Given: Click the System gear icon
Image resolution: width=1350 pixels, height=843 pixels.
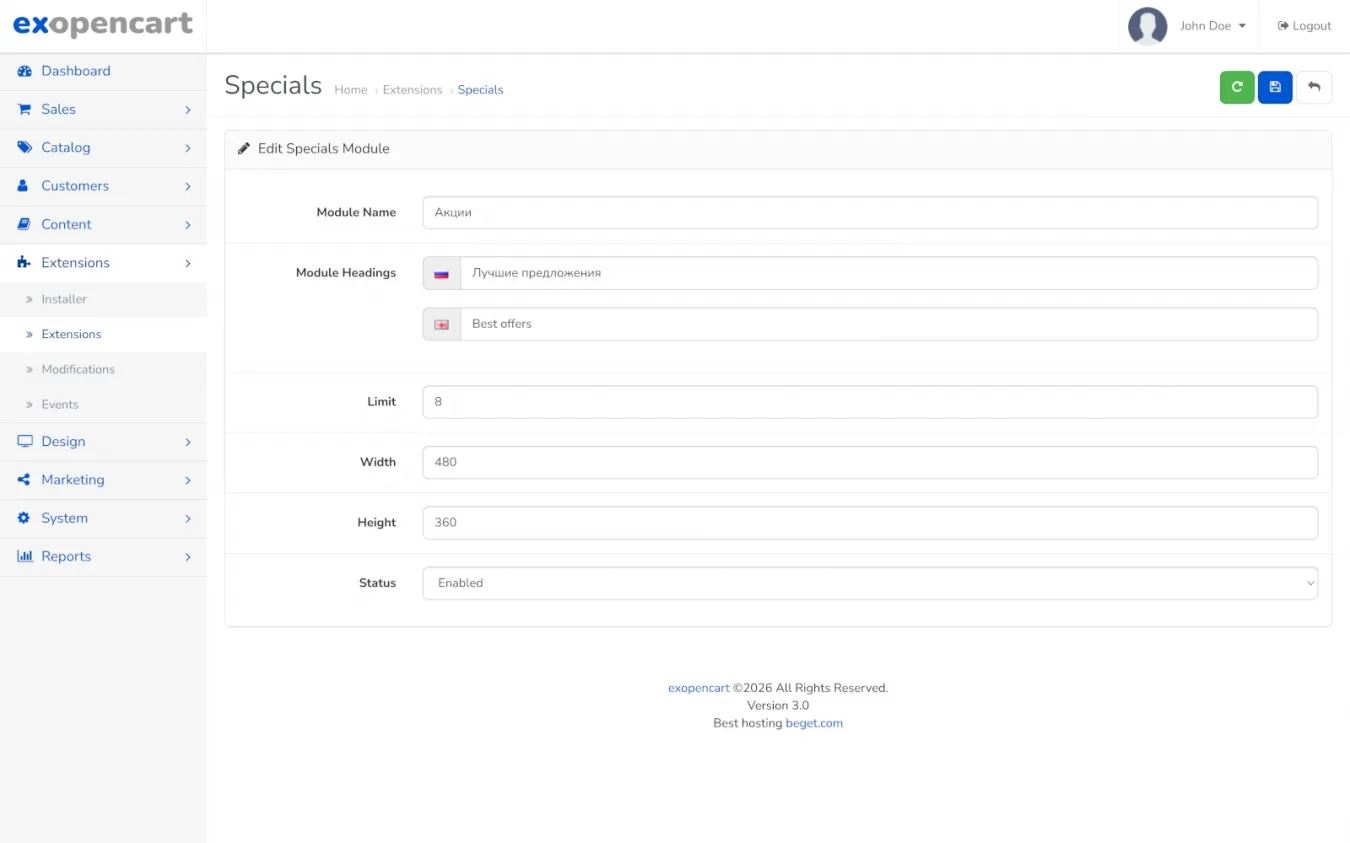Looking at the screenshot, I should pos(25,518).
